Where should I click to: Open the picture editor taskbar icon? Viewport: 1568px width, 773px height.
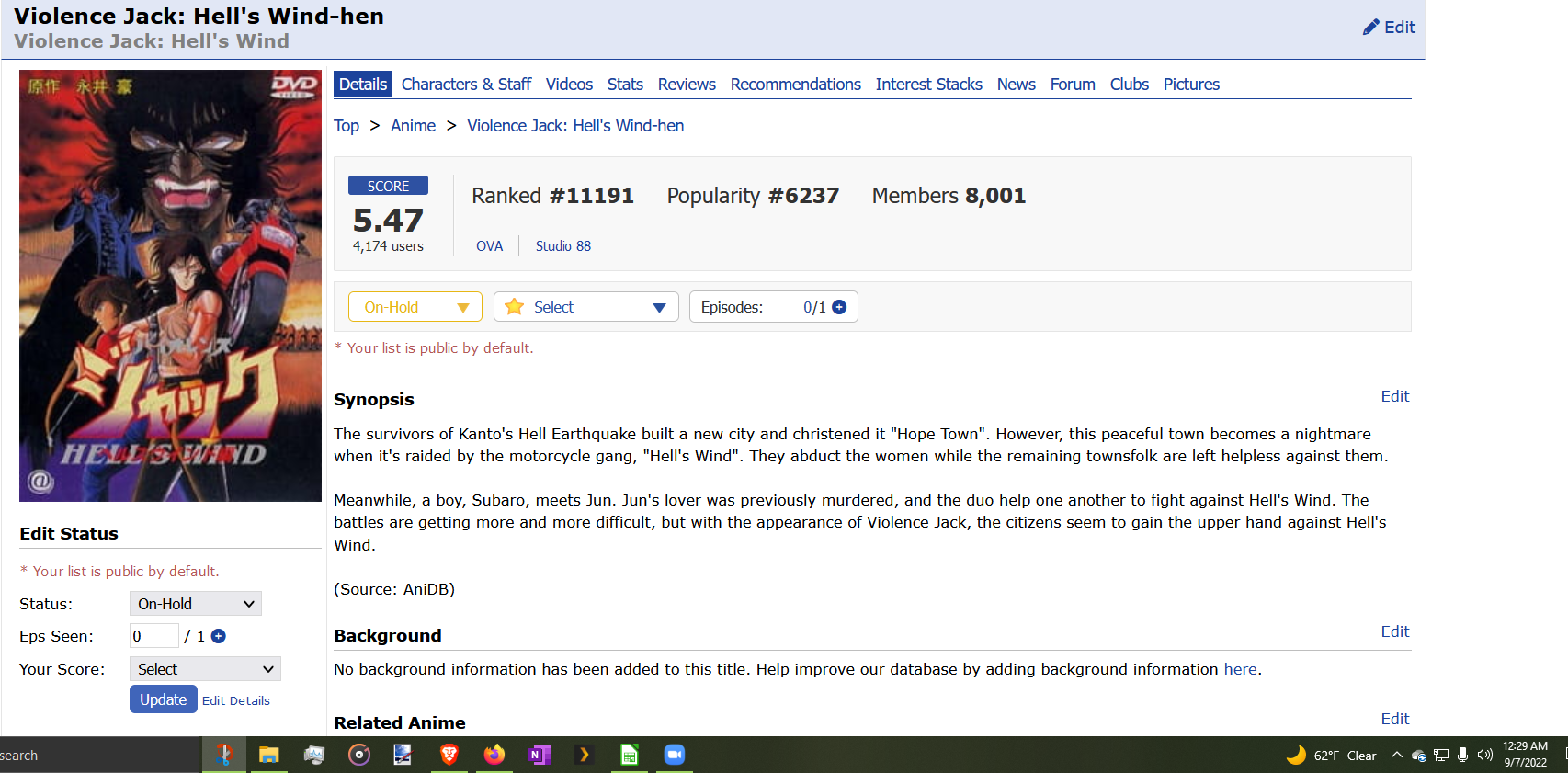click(x=403, y=755)
